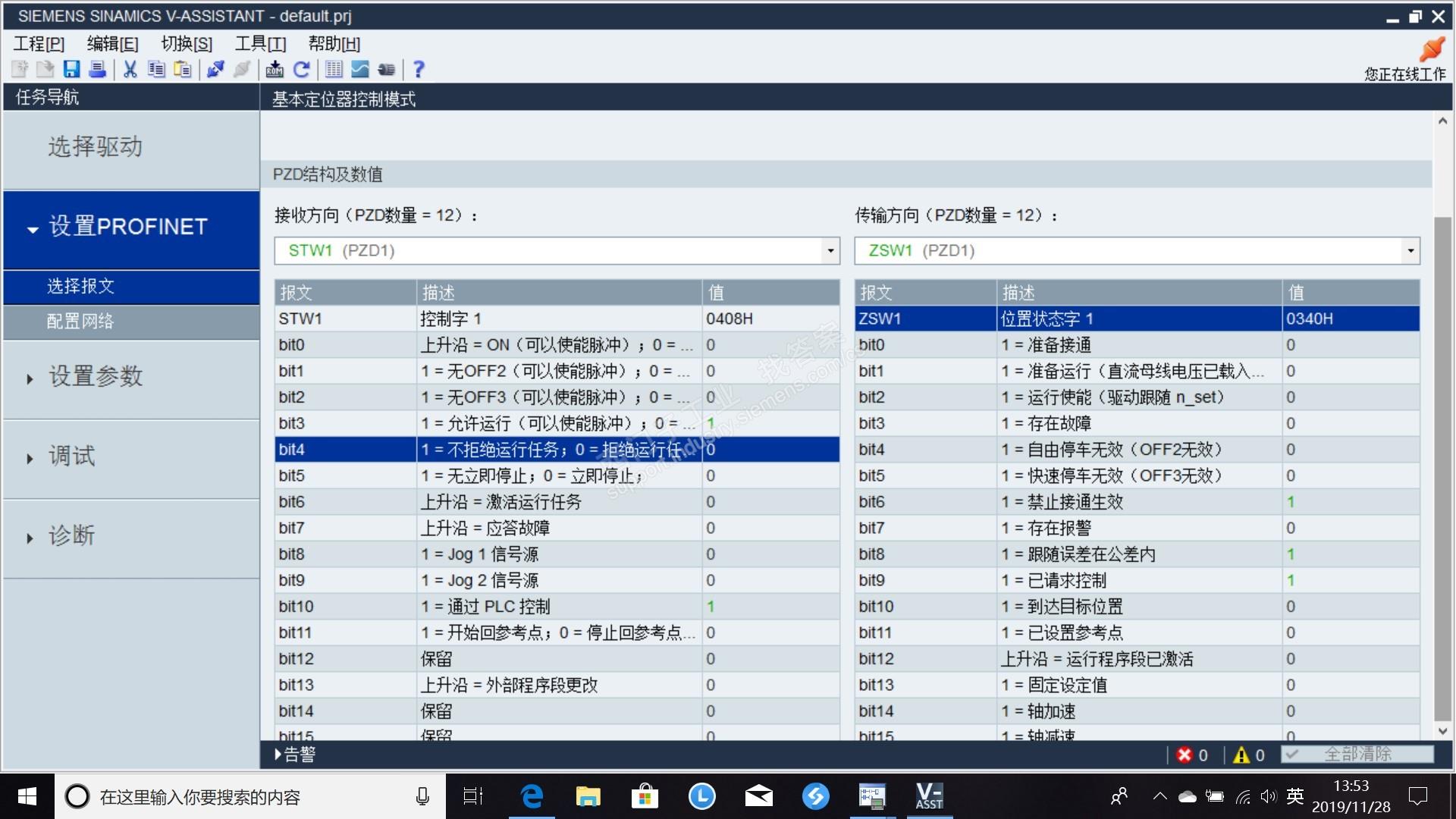Expand the 诊断 navigation section
Viewport: 1456px width, 819px height.
click(71, 536)
